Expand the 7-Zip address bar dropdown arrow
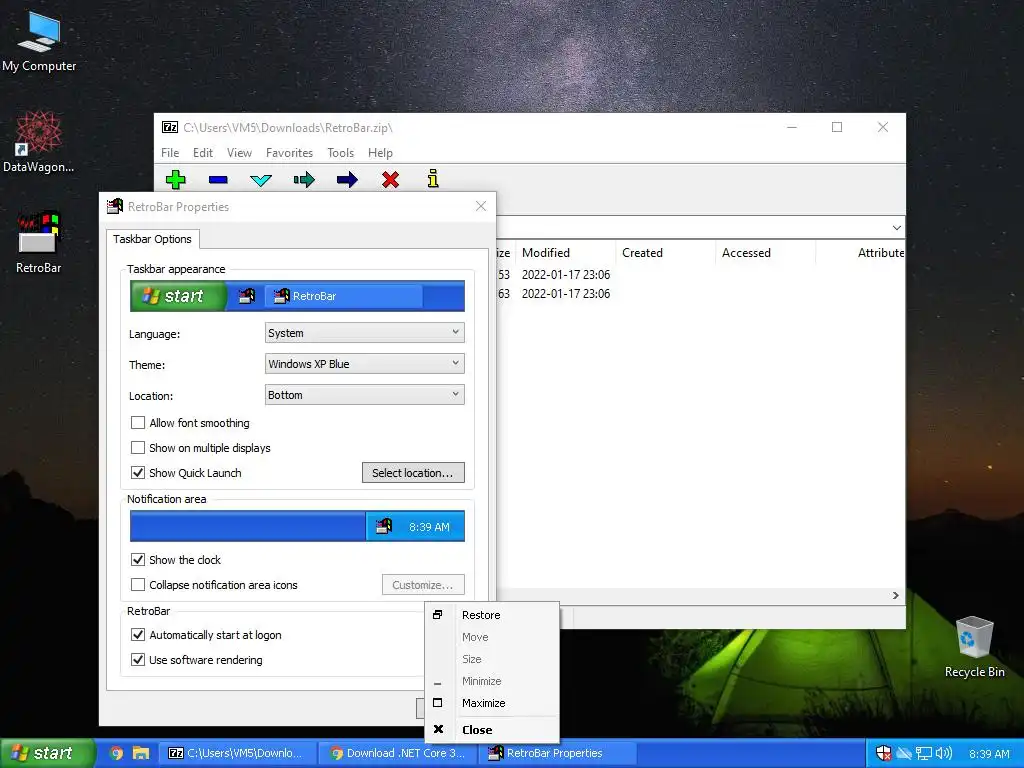The height and width of the screenshot is (768, 1024). pyautogui.click(x=897, y=228)
